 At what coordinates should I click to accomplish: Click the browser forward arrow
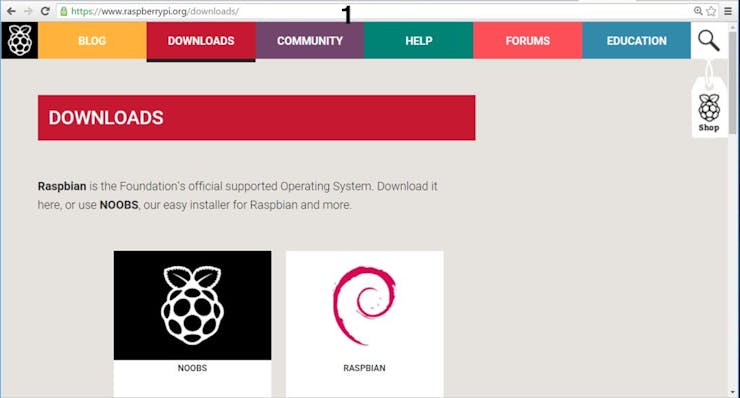pos(28,11)
